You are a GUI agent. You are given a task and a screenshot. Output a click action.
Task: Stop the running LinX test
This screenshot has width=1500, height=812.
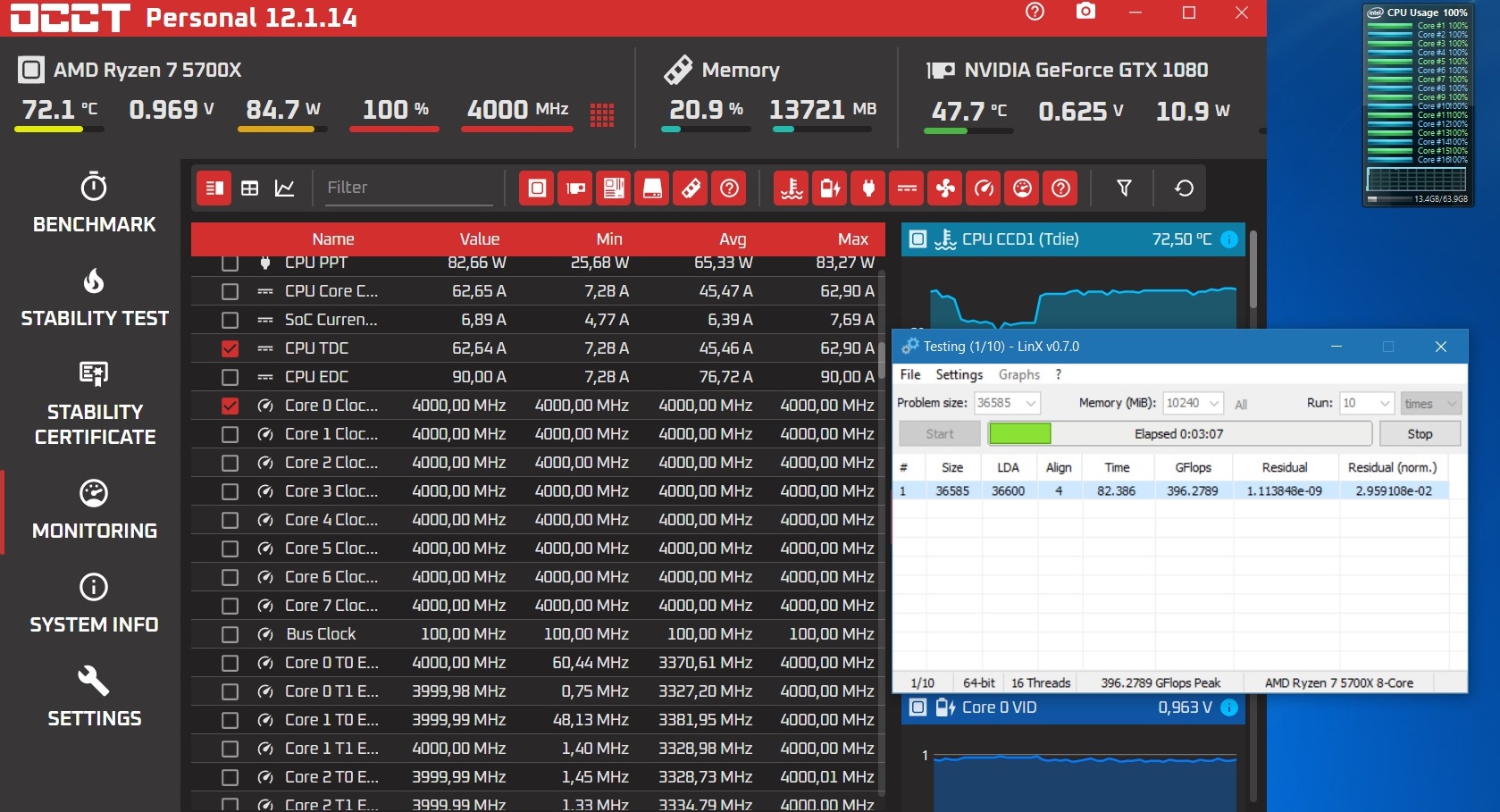1420,433
